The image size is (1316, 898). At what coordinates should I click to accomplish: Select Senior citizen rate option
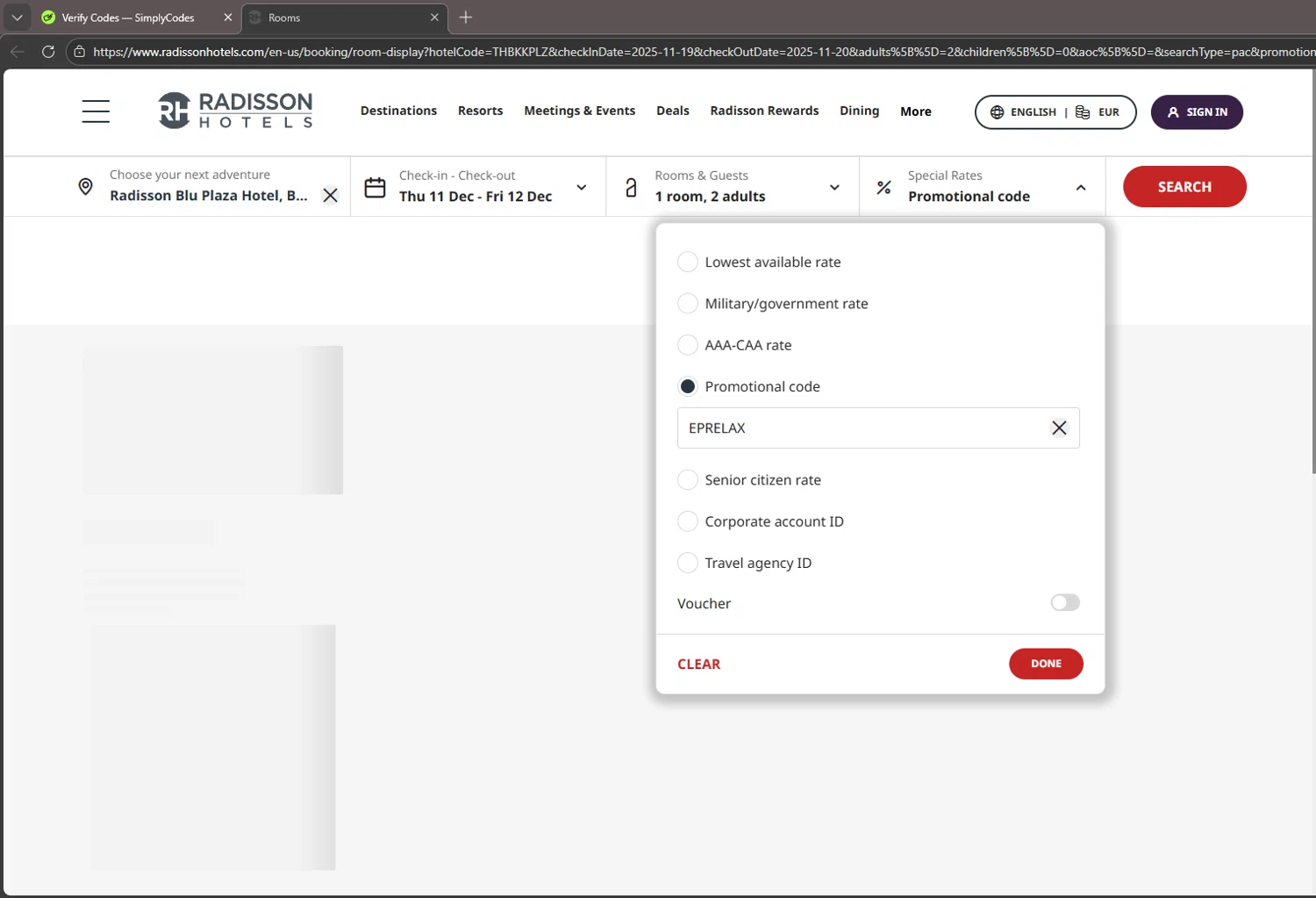click(x=688, y=479)
